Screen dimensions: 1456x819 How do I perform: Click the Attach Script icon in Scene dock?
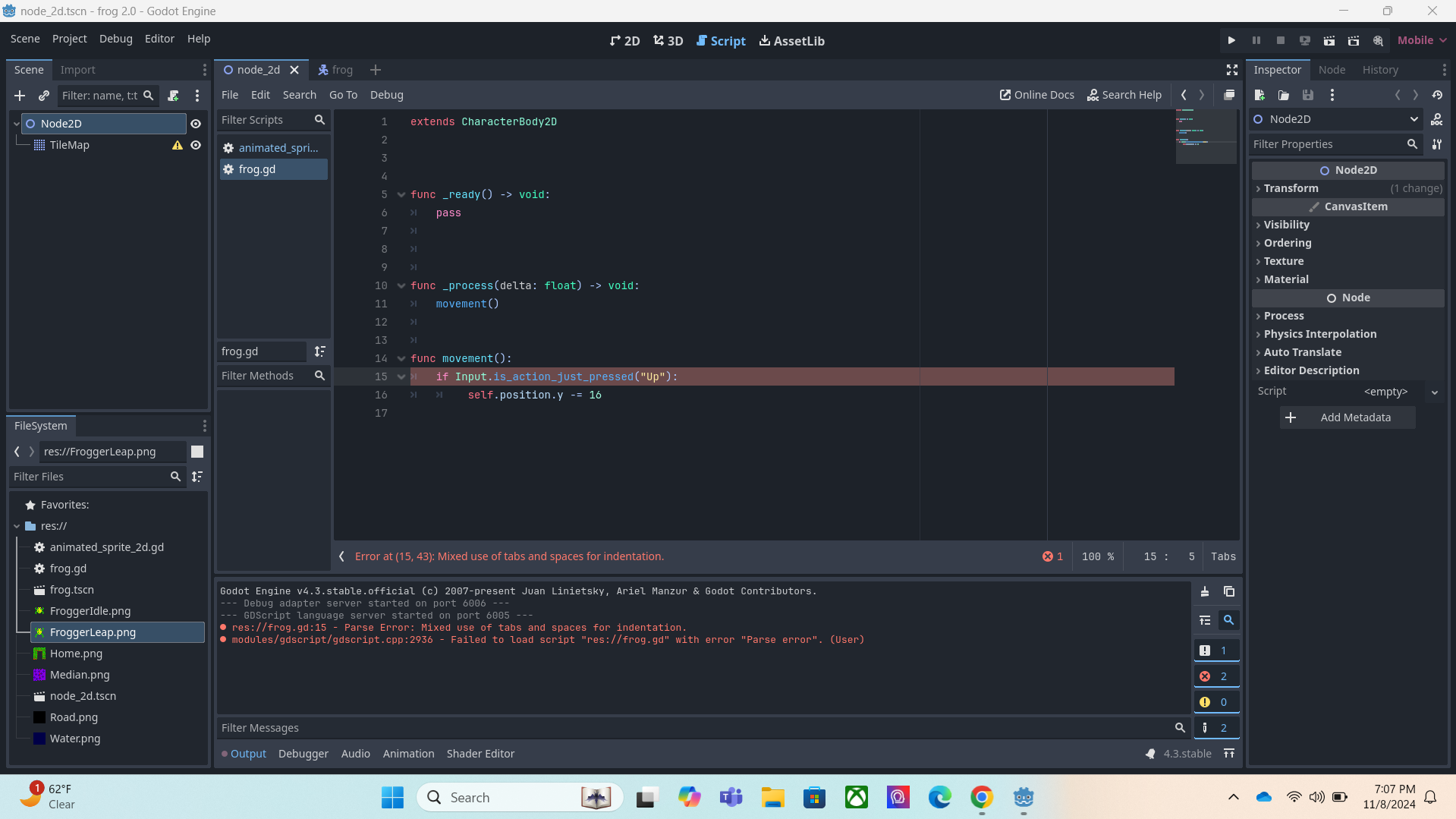173,96
